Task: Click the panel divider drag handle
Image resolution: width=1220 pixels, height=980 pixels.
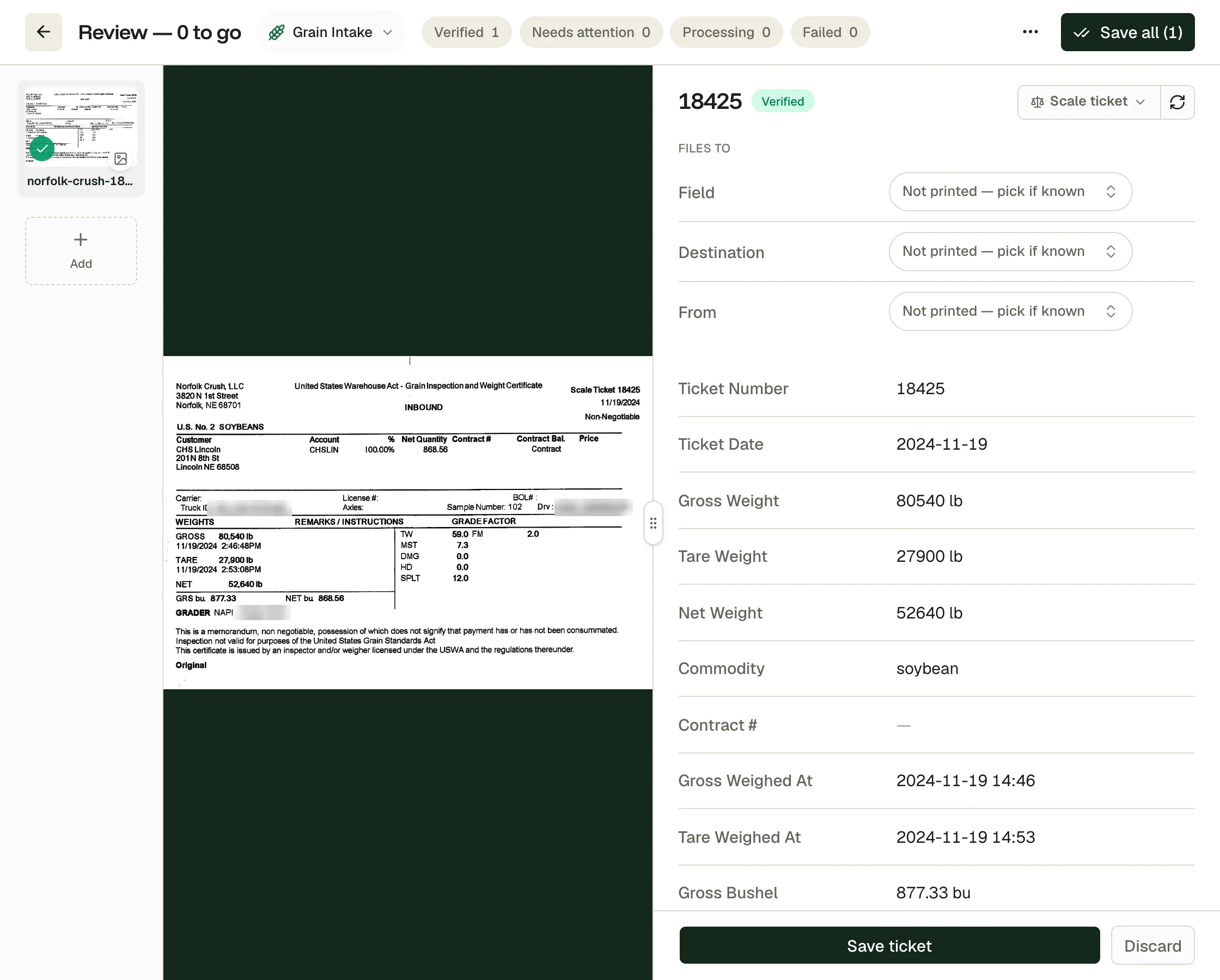Action: [653, 523]
